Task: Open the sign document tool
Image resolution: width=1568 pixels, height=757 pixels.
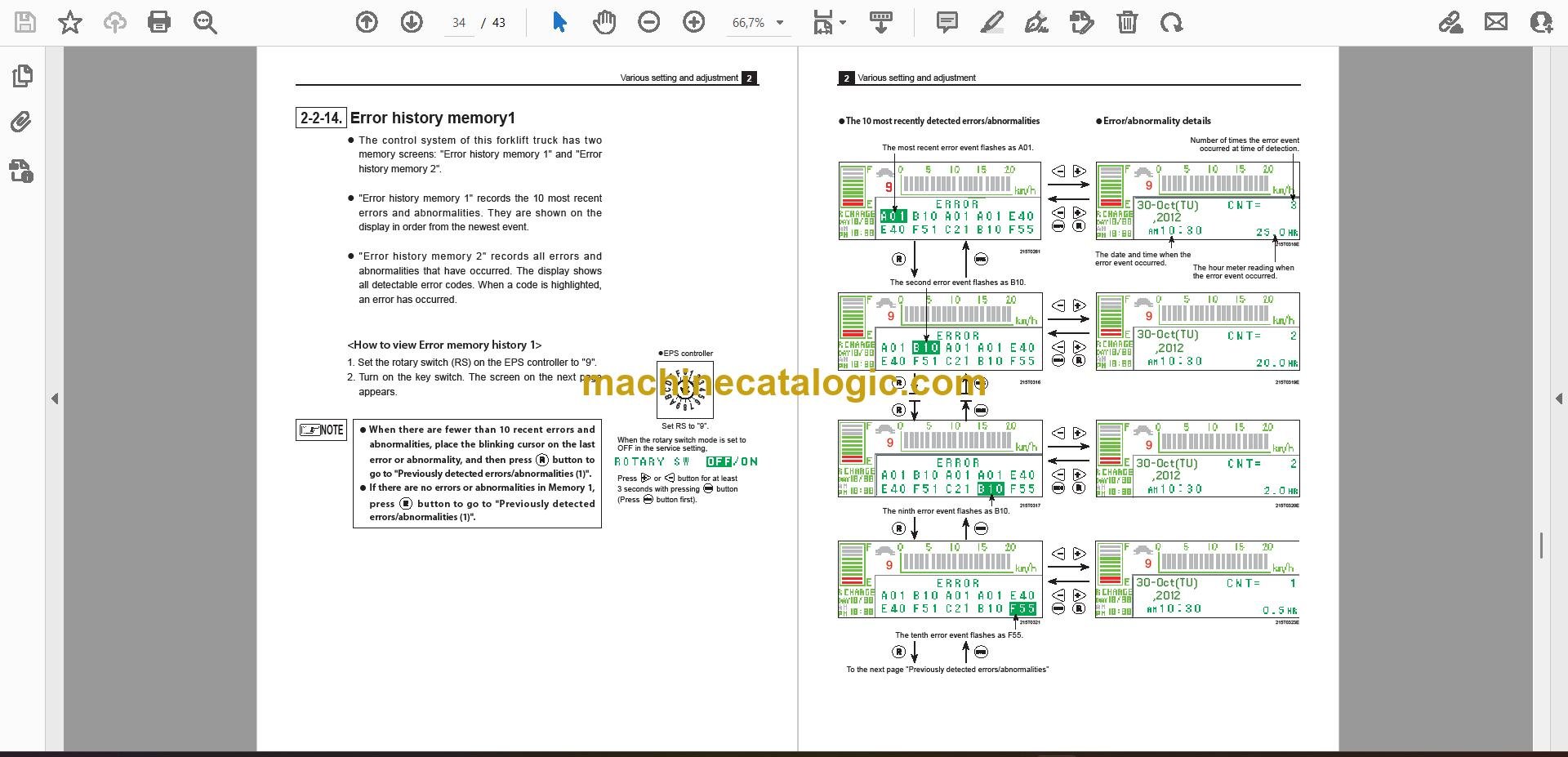Action: pos(1036,22)
